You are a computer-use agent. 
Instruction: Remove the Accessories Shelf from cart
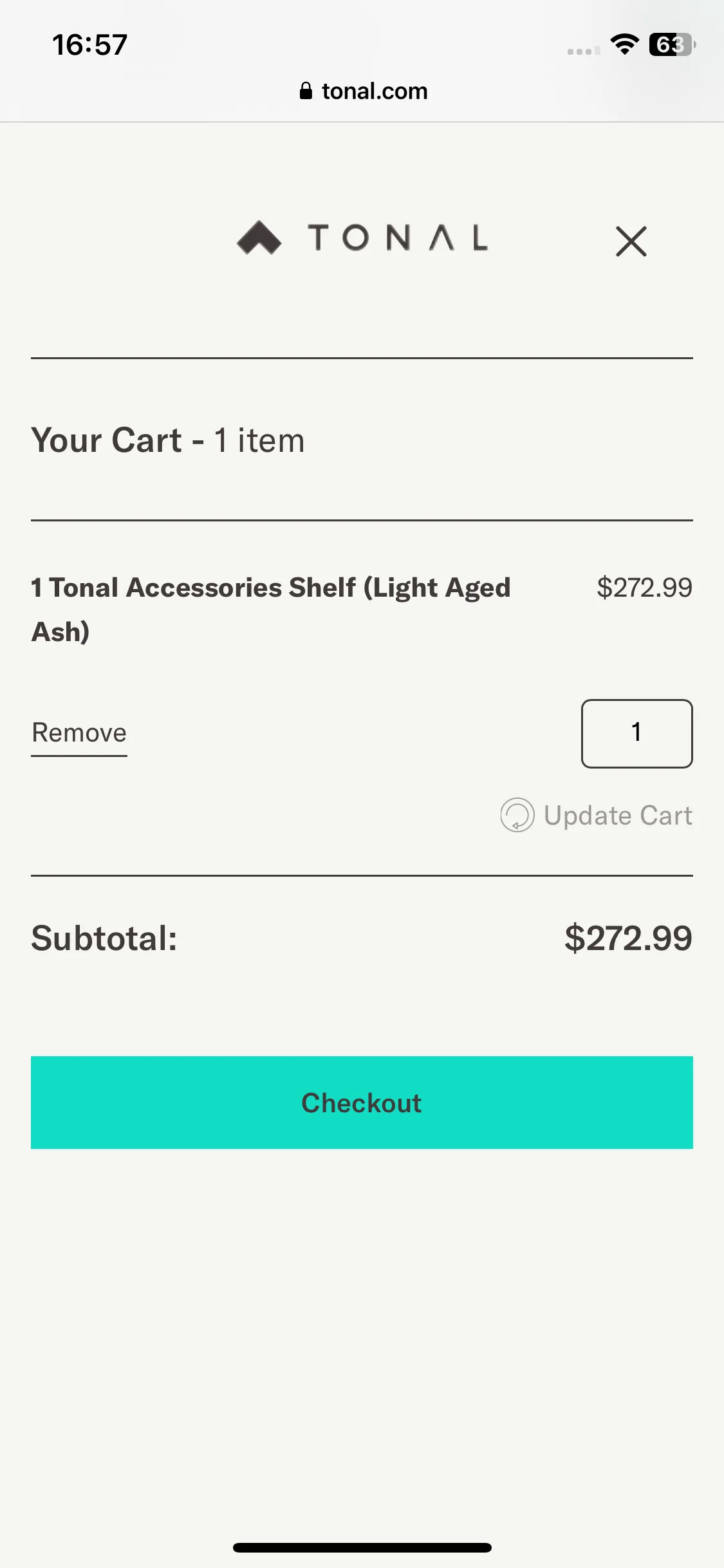(79, 733)
